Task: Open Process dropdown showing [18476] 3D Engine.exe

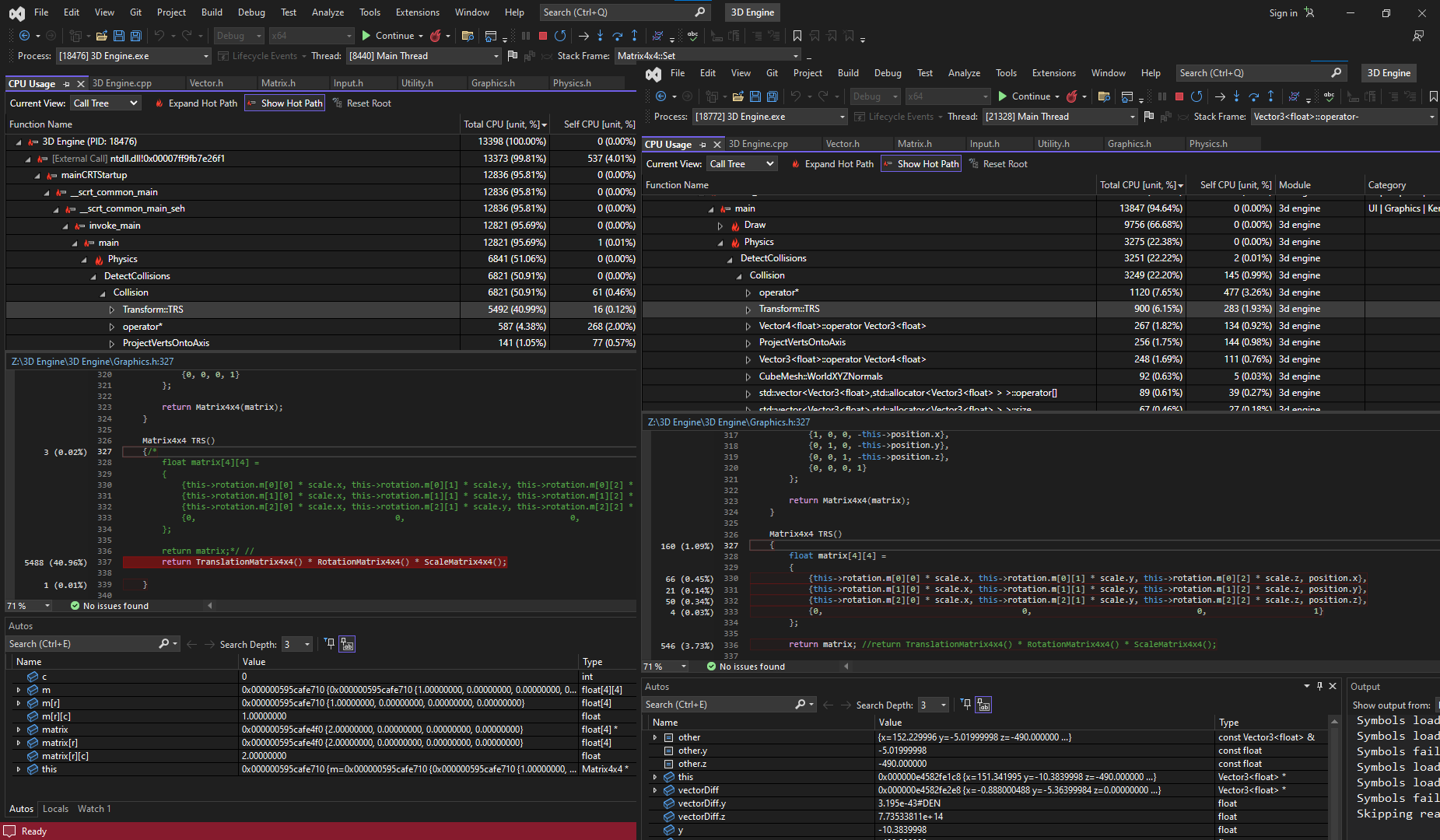Action: (x=134, y=56)
